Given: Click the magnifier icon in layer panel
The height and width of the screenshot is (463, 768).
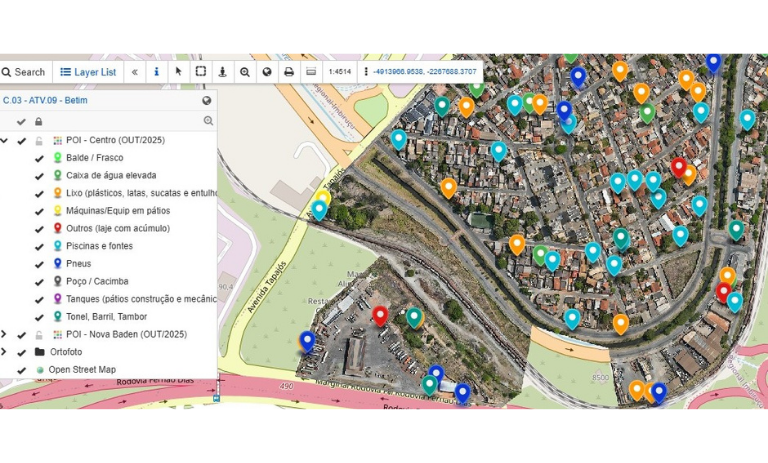Looking at the screenshot, I should pyautogui.click(x=208, y=121).
